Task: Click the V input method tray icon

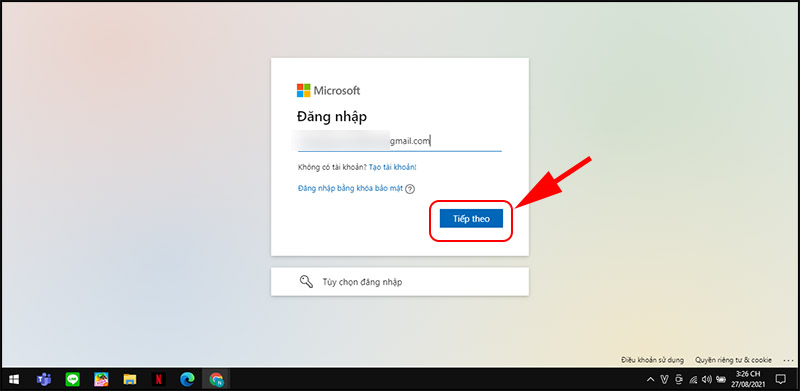Action: [x=665, y=379]
